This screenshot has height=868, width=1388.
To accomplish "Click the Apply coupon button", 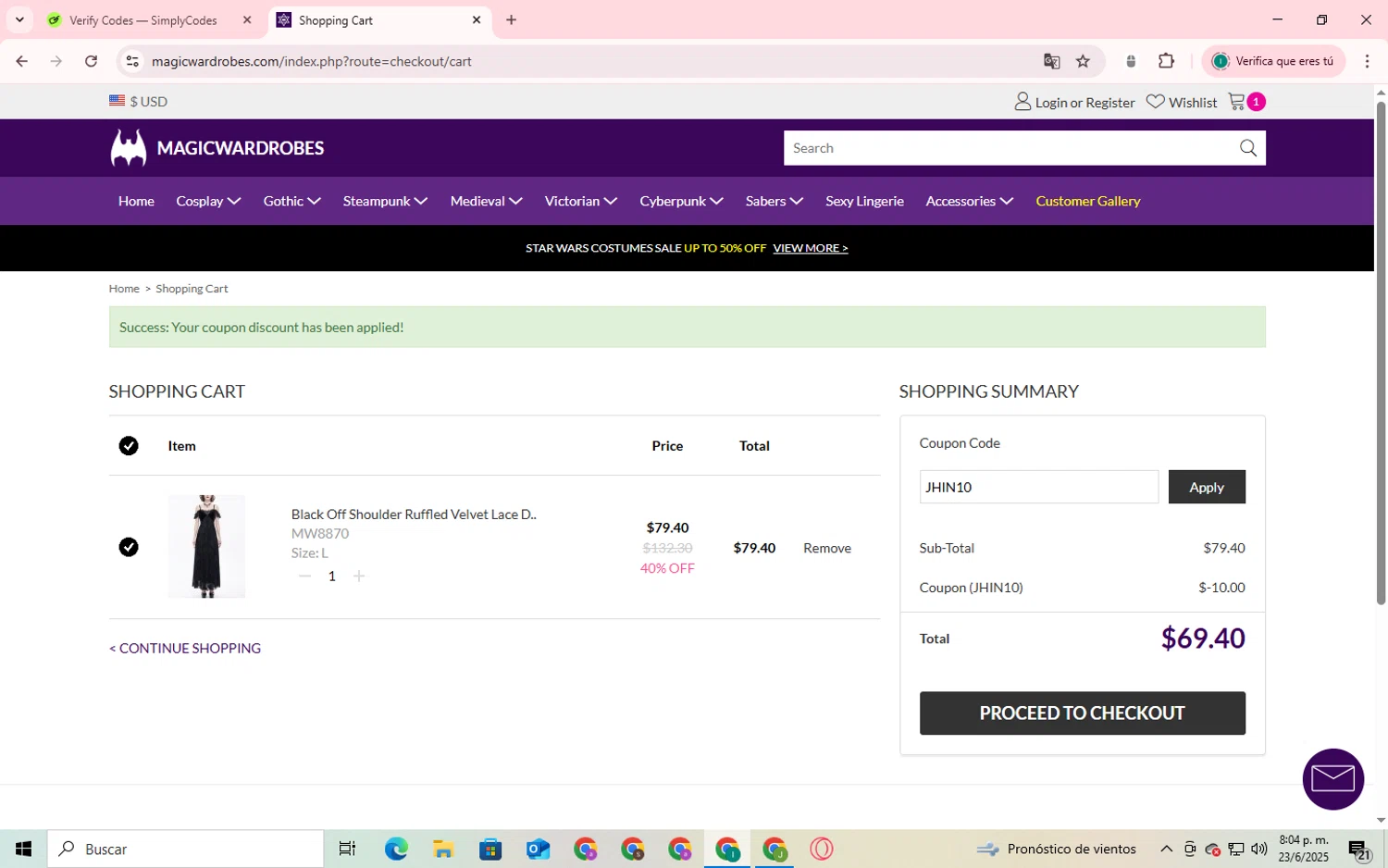I will coord(1206,487).
